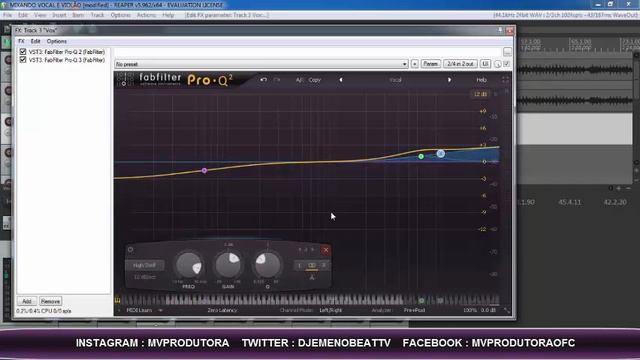Image resolution: width=640 pixels, height=360 pixels.
Task: Delete the band with red X button
Action: (x=326, y=250)
